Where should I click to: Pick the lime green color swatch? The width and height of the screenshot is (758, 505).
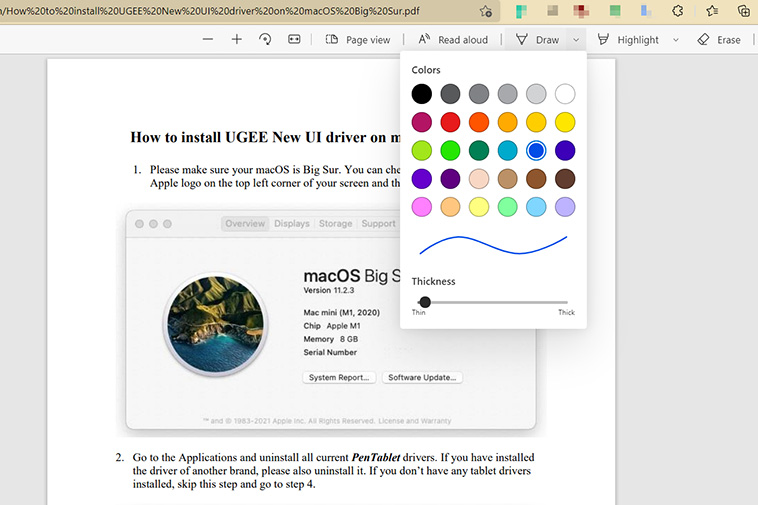[x=422, y=151]
